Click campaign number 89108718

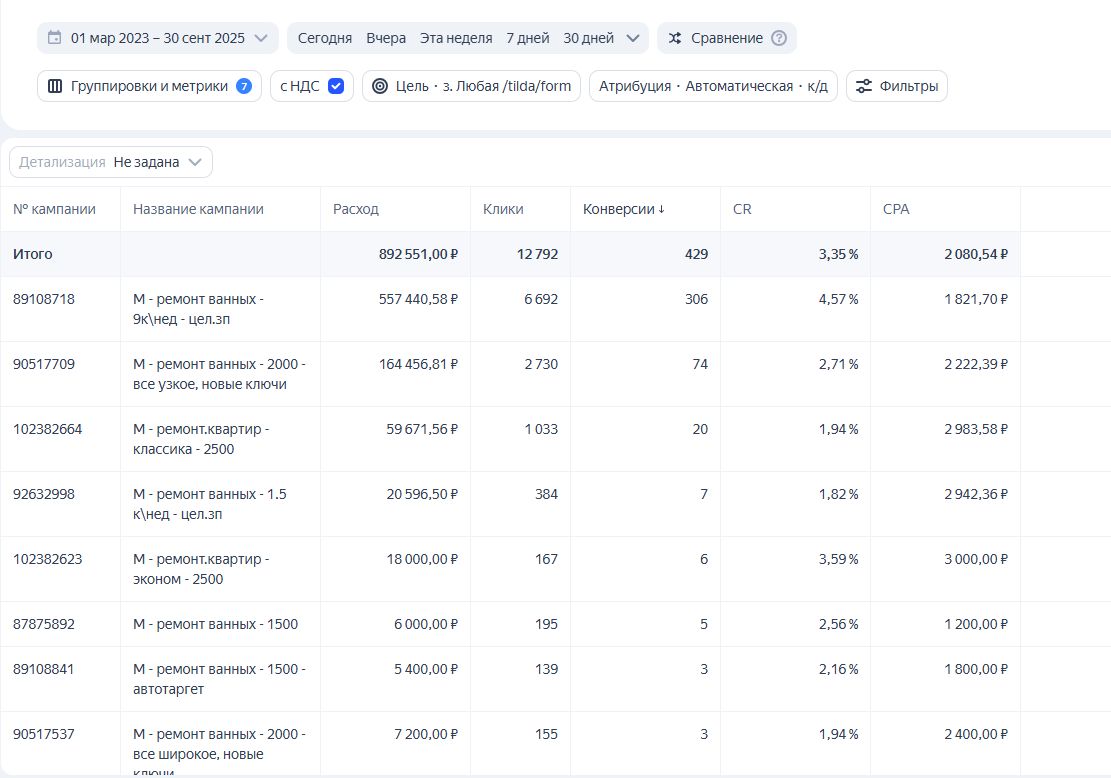43,299
